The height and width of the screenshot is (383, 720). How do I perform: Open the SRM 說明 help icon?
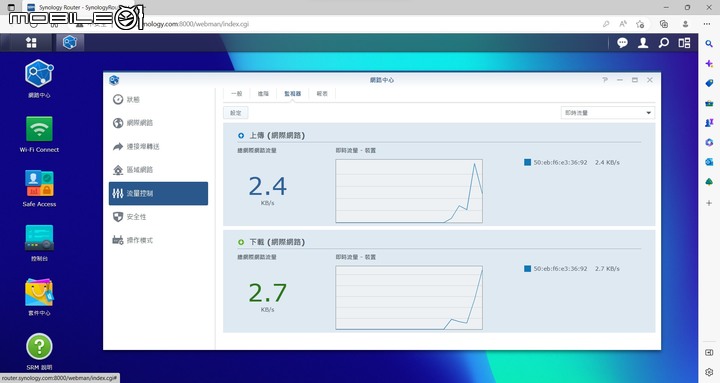click(x=39, y=352)
